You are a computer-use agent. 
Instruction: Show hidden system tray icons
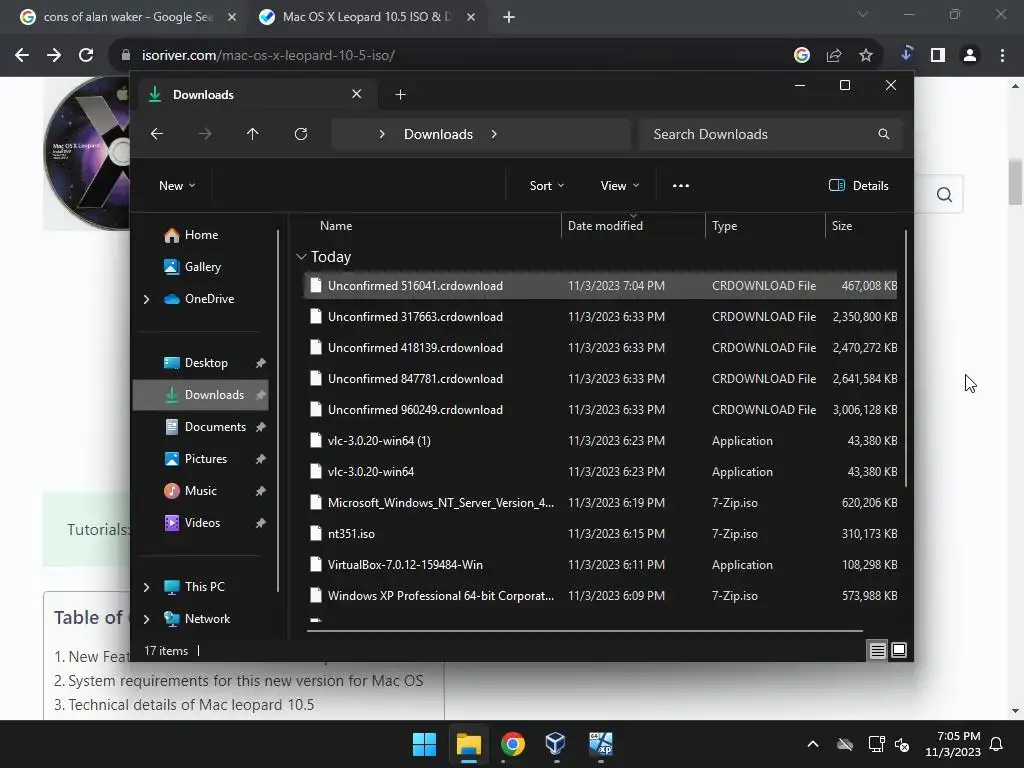[812, 744]
